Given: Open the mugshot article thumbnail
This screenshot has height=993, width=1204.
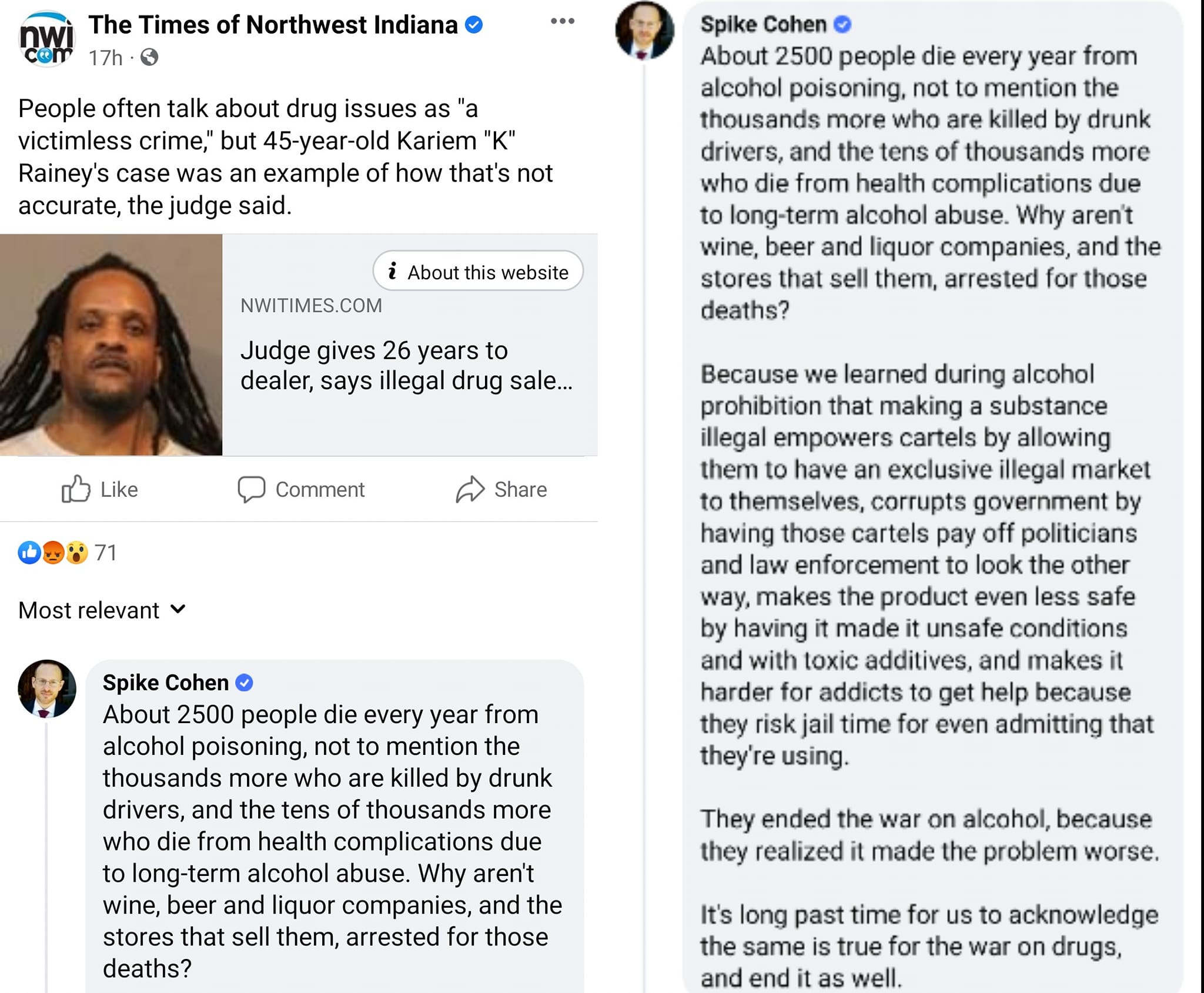Looking at the screenshot, I should [x=111, y=345].
